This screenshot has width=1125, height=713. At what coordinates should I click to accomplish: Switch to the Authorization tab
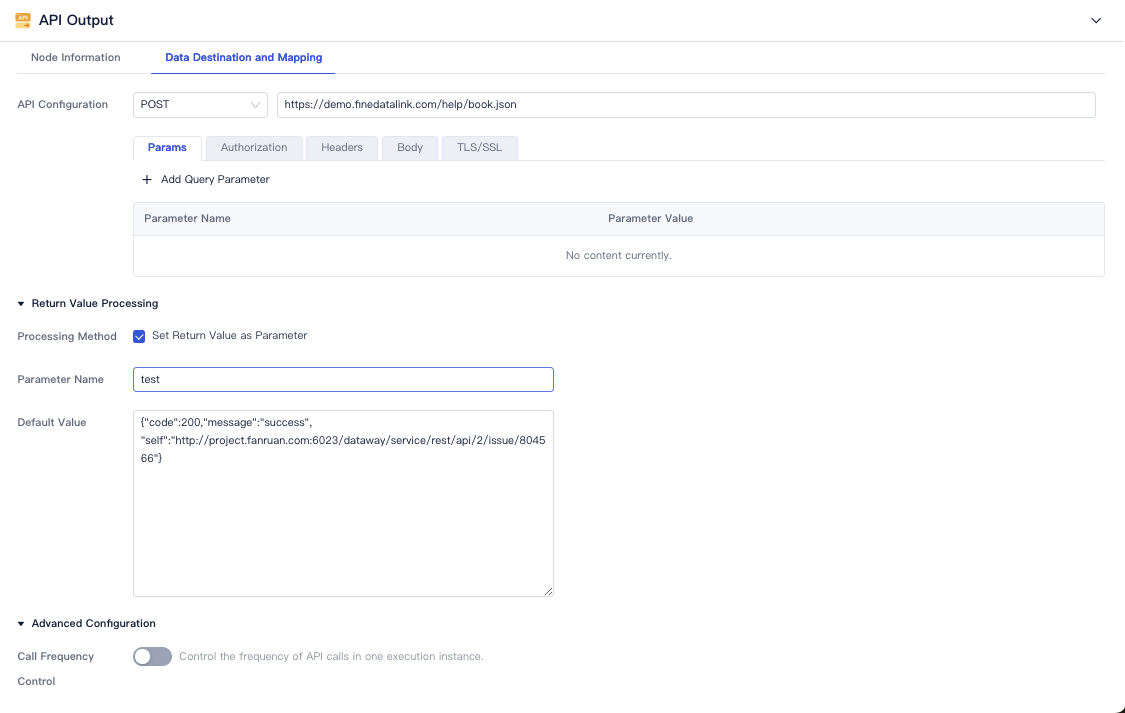pyautogui.click(x=254, y=147)
